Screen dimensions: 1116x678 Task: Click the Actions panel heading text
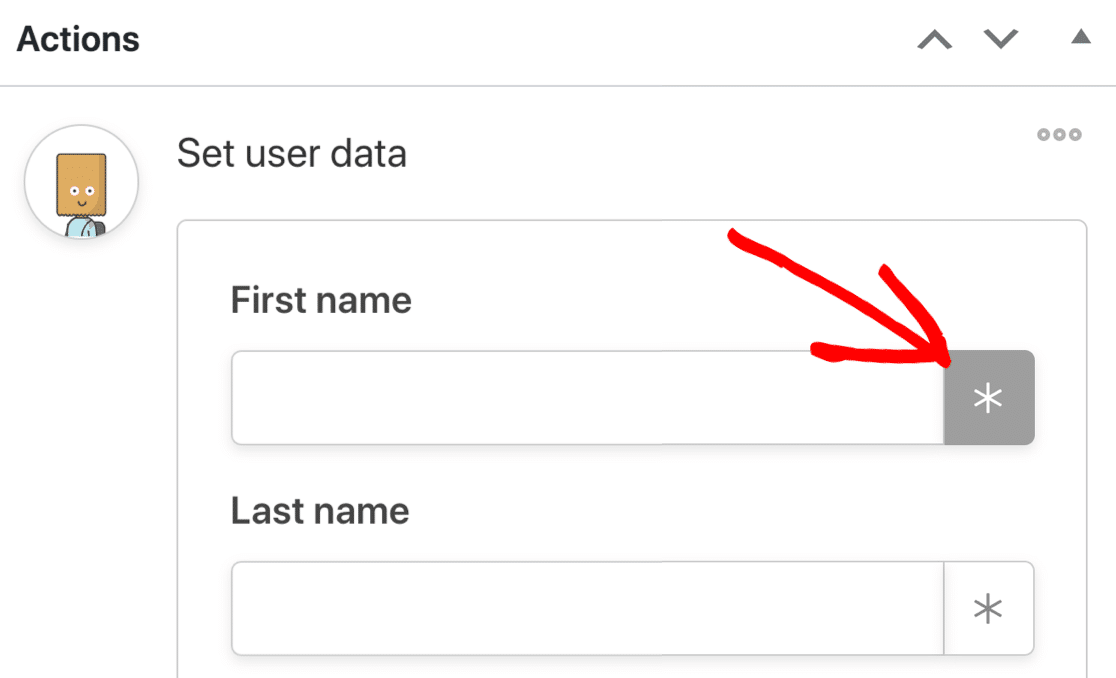(x=78, y=40)
